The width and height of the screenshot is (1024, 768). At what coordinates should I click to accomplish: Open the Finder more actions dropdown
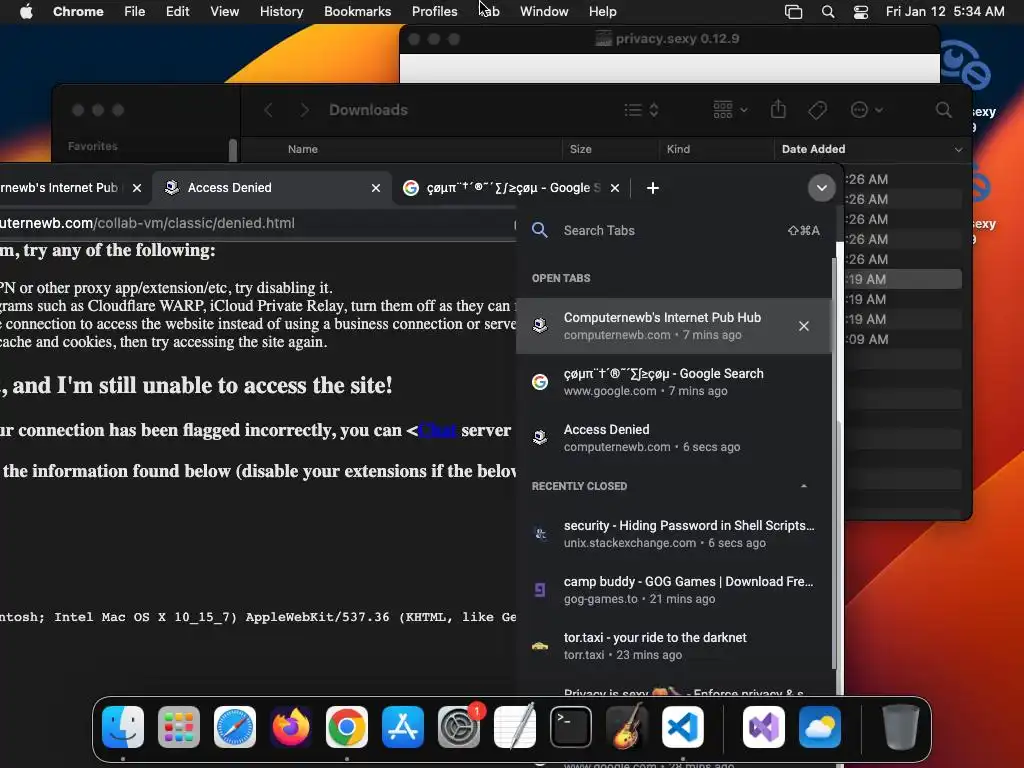[867, 110]
